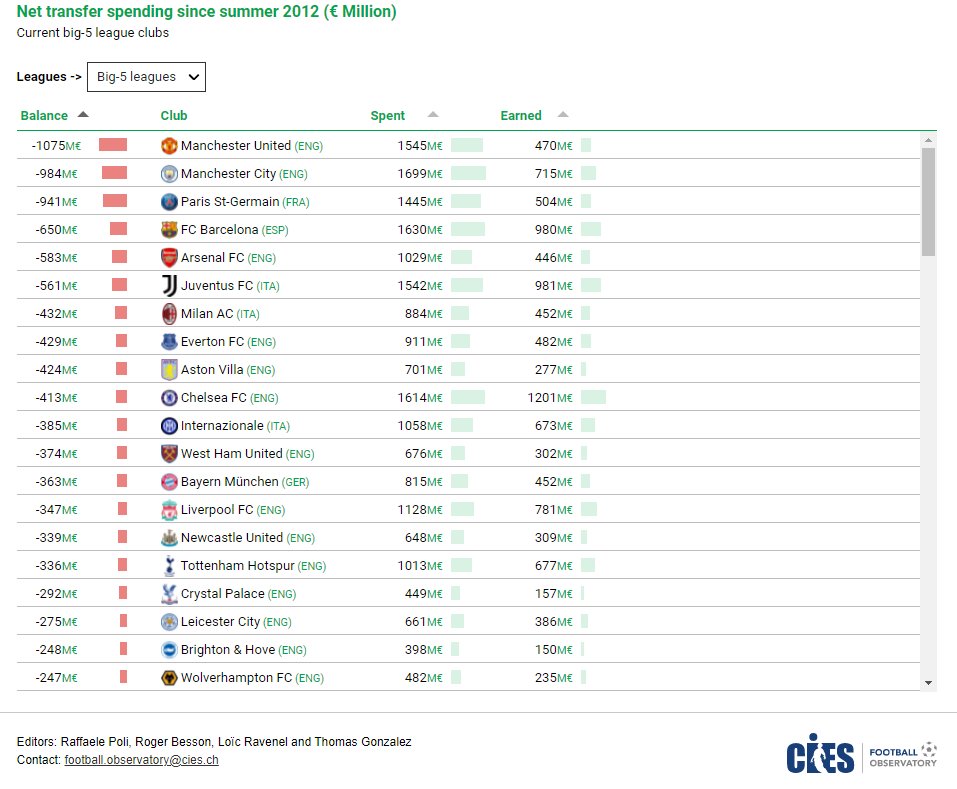Click the Liverpool FC club crest
957x789 pixels.
[169, 510]
